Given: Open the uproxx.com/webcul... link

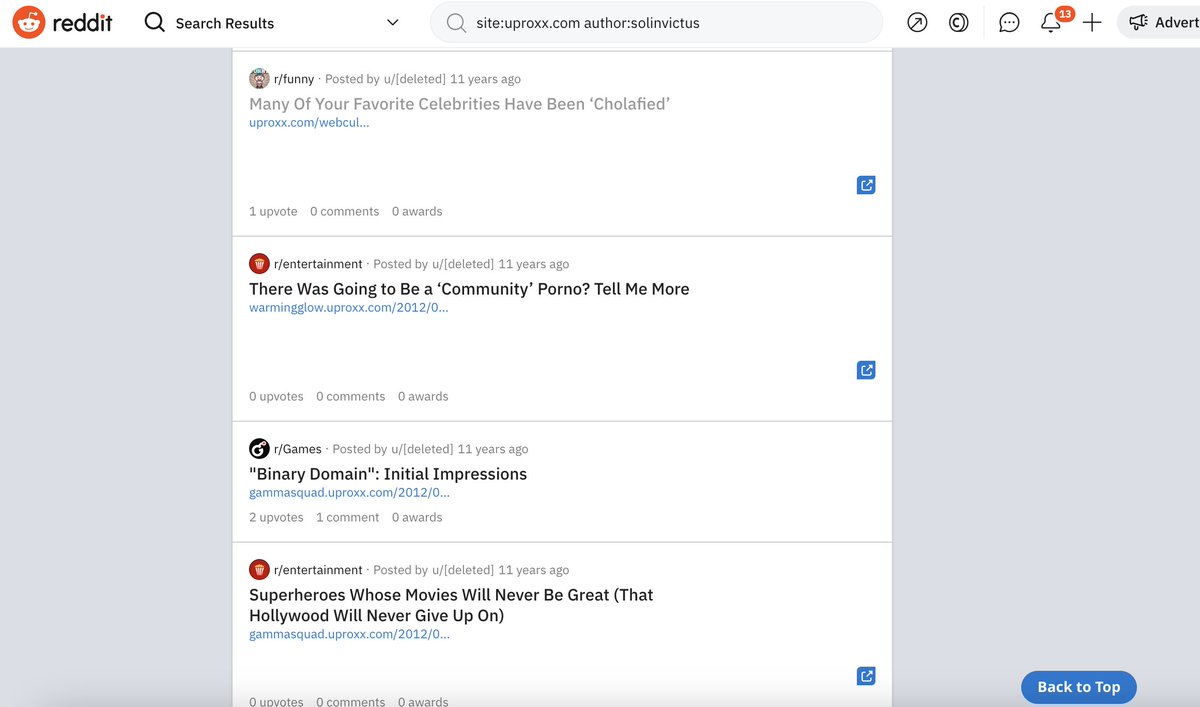Looking at the screenshot, I should (x=309, y=123).
